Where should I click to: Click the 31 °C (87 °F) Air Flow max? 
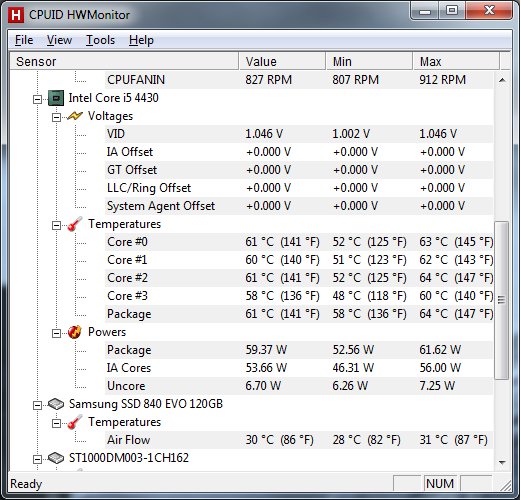pos(453,440)
